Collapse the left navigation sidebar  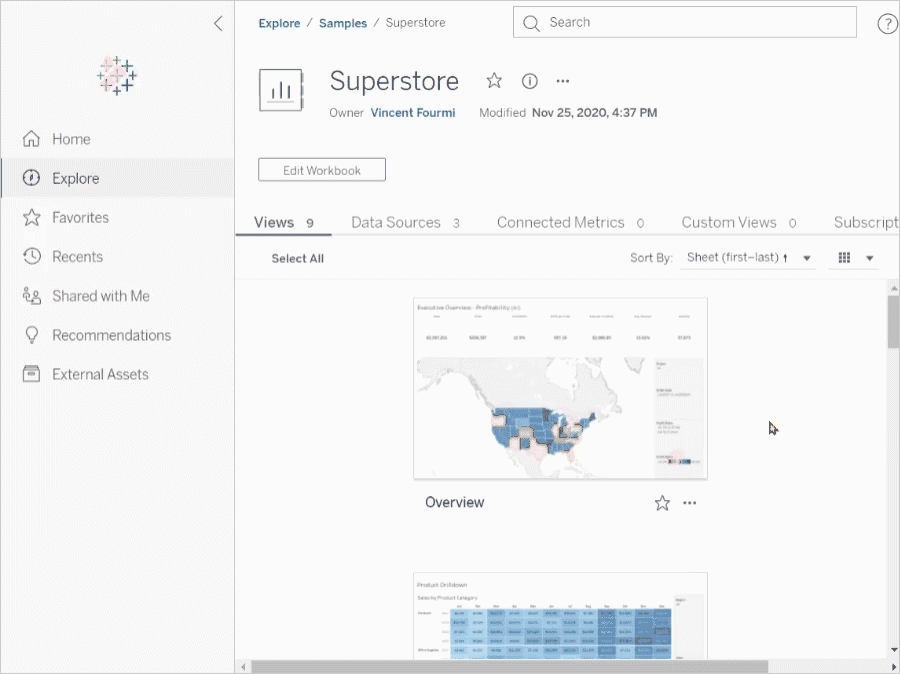pos(219,24)
